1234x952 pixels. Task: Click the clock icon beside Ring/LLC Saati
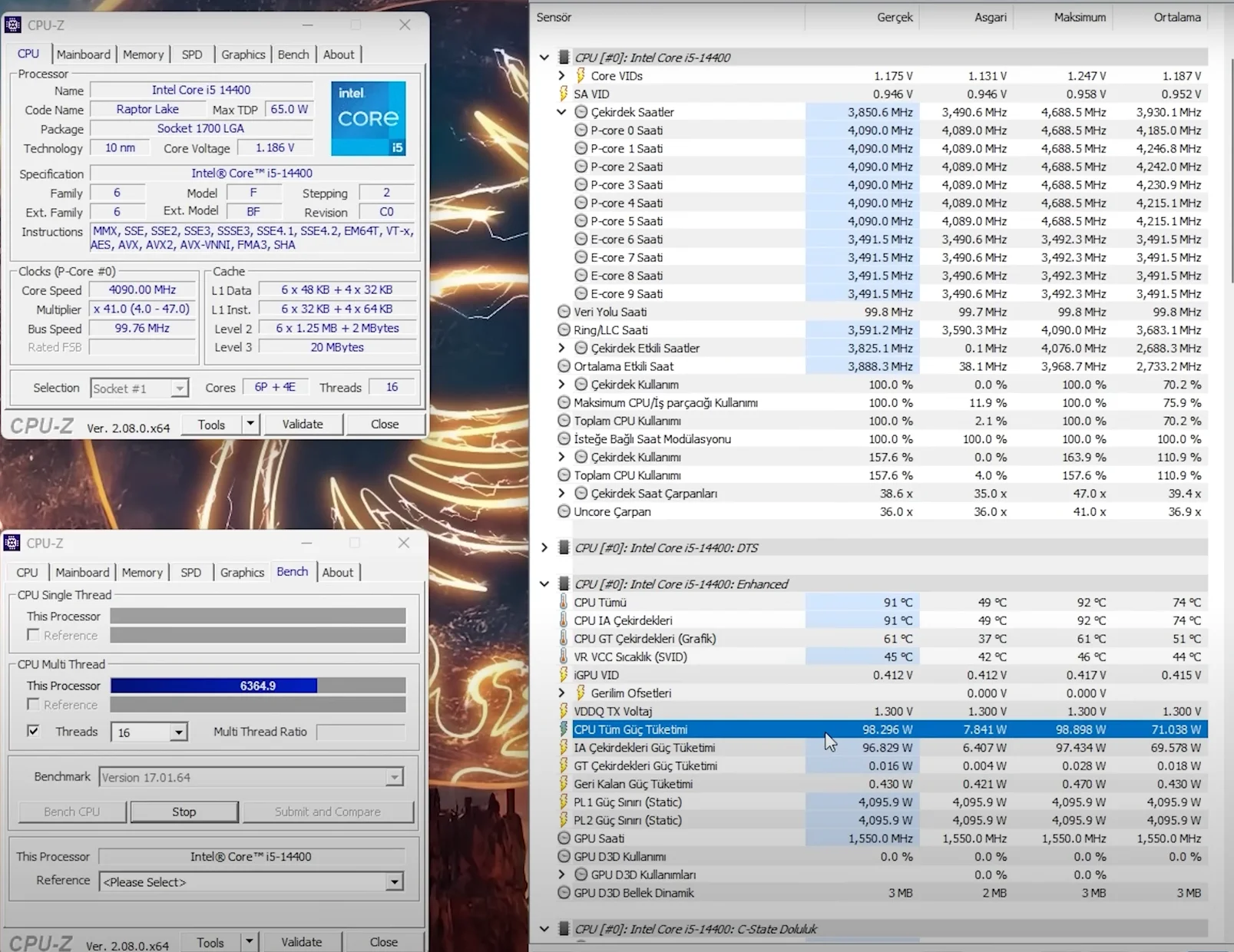(x=564, y=330)
